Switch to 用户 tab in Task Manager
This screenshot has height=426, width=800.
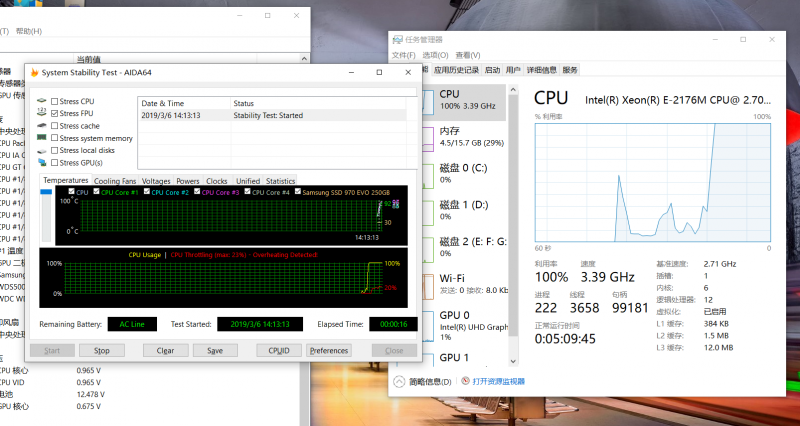(513, 70)
